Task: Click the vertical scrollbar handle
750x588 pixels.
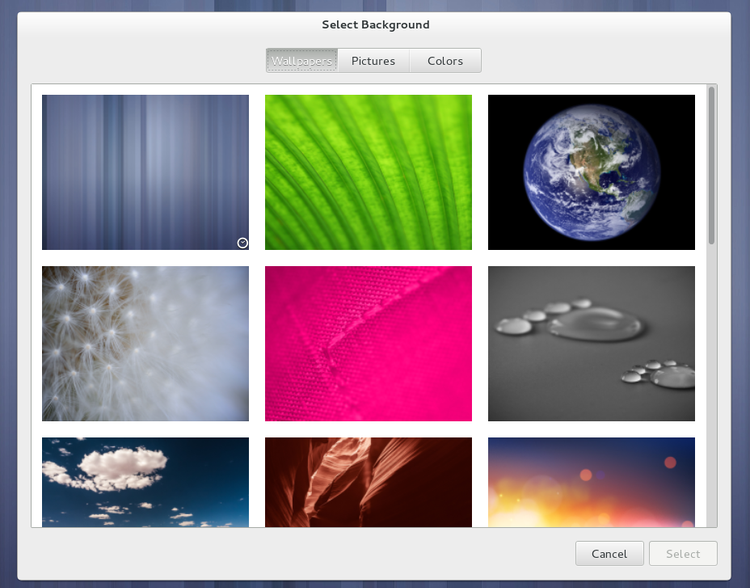Action: 711,165
